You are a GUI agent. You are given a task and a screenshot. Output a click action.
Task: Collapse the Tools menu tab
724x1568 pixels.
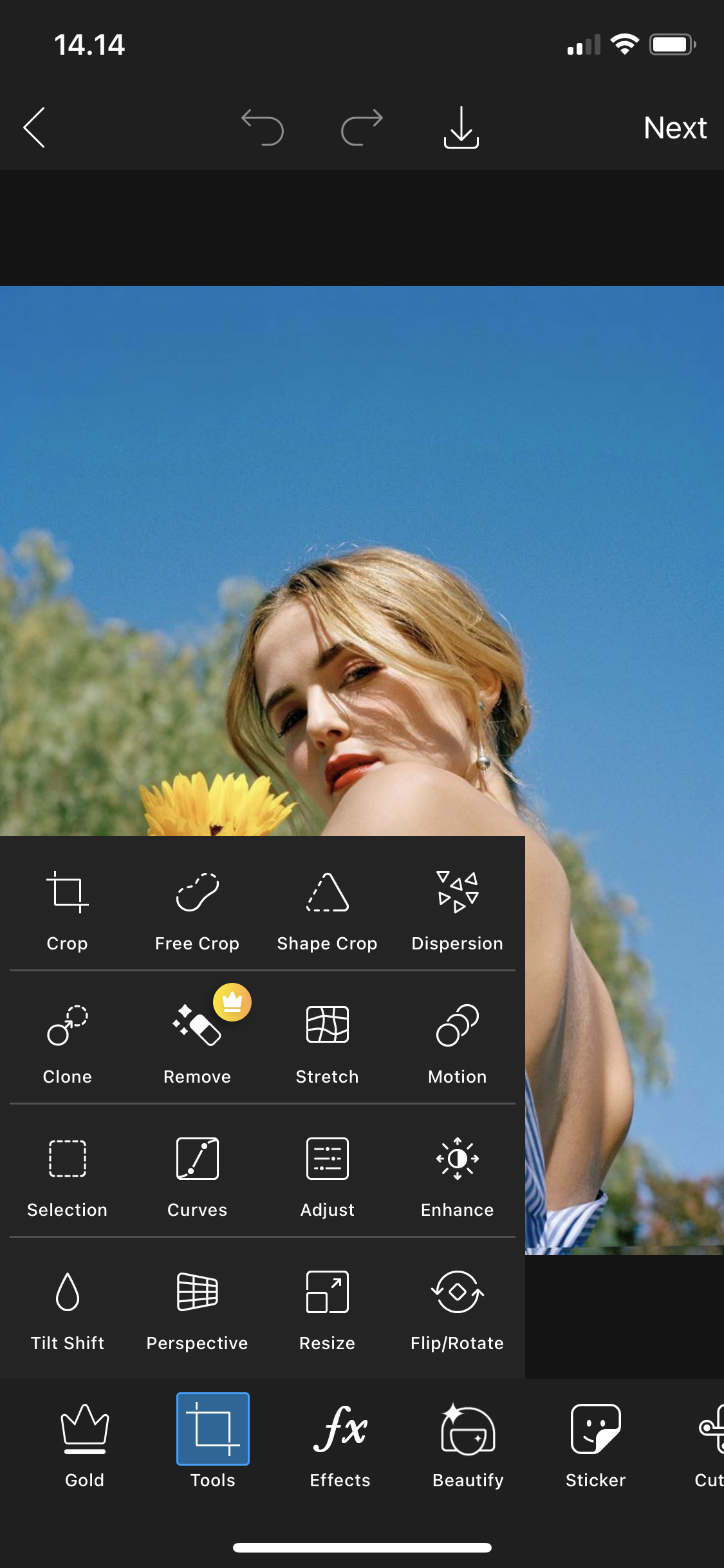213,1442
